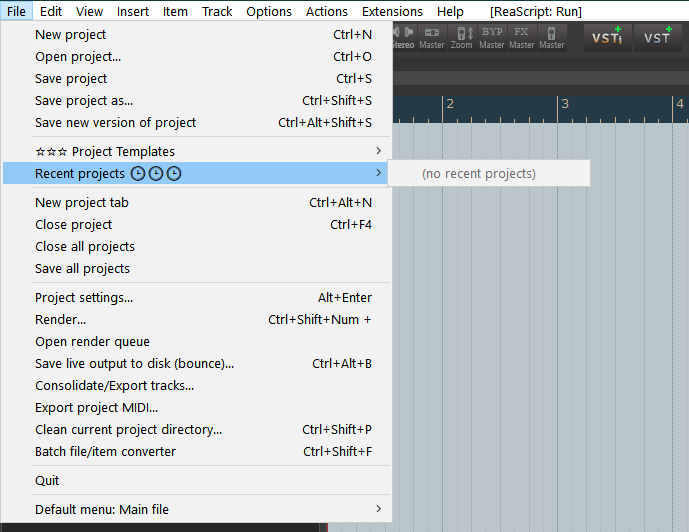Viewport: 689px width, 532px height.
Task: Click timeline ruler at measure 4
Action: [x=680, y=104]
